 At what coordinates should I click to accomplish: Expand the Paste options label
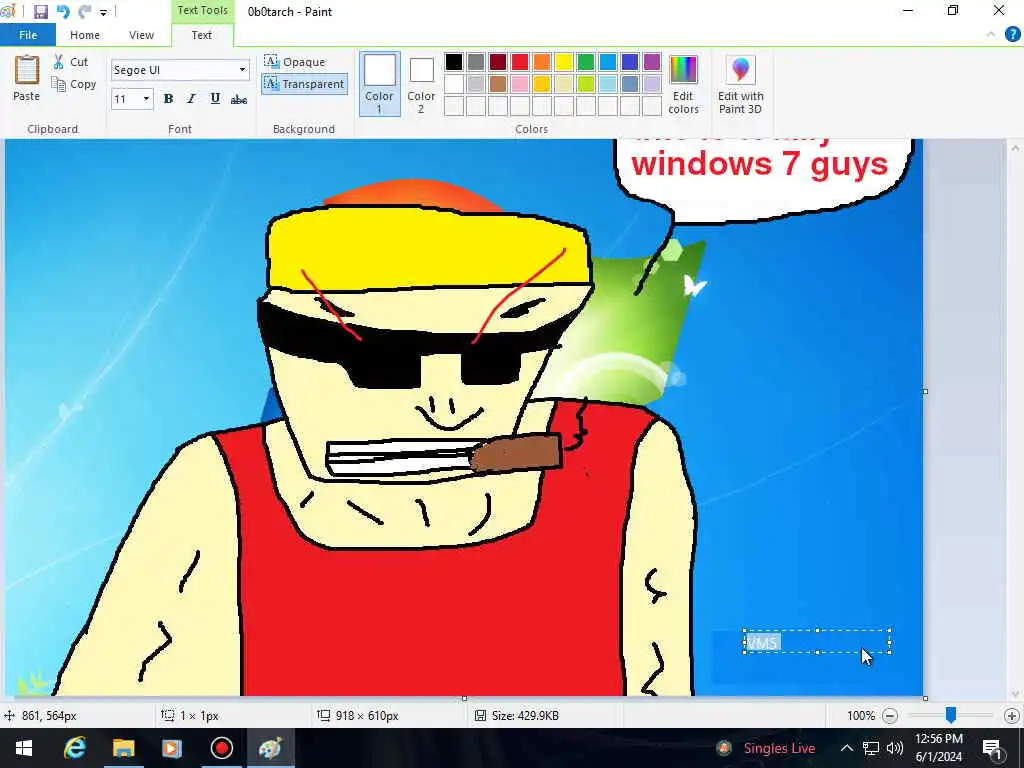(27, 96)
